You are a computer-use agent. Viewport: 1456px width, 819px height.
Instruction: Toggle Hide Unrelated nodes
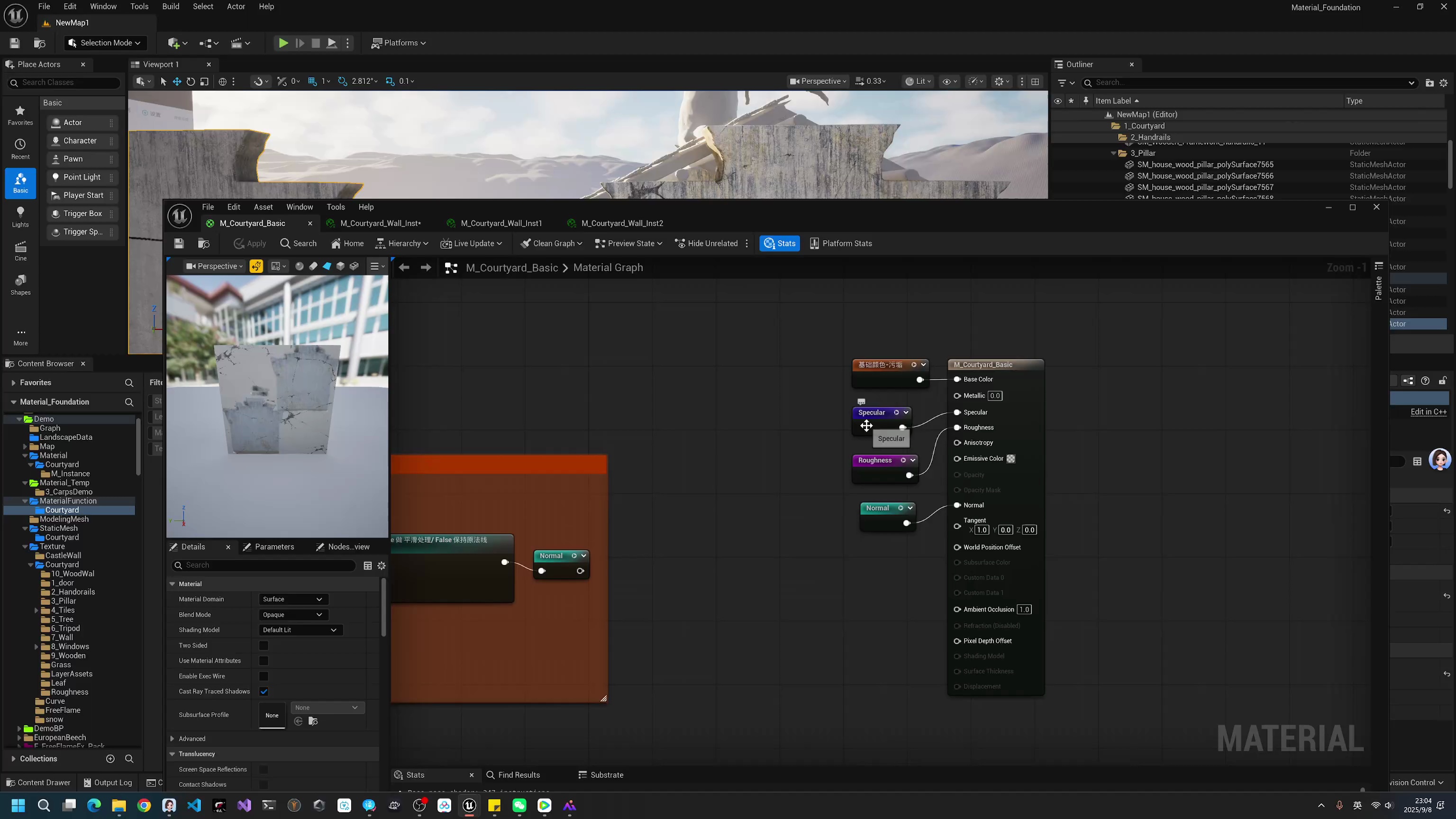[707, 244]
